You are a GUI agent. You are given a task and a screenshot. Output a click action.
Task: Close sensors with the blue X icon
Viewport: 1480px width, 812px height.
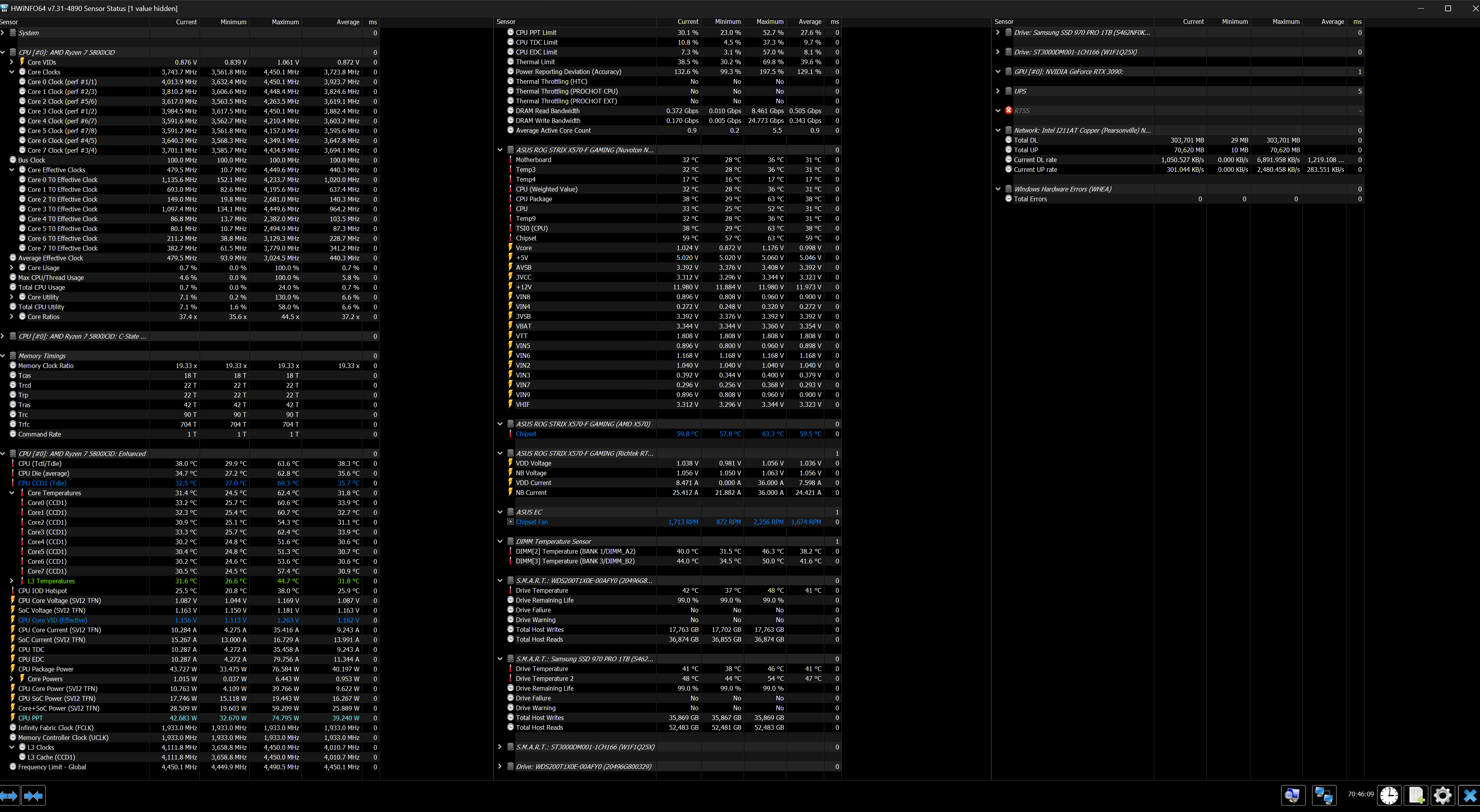pos(1469,795)
